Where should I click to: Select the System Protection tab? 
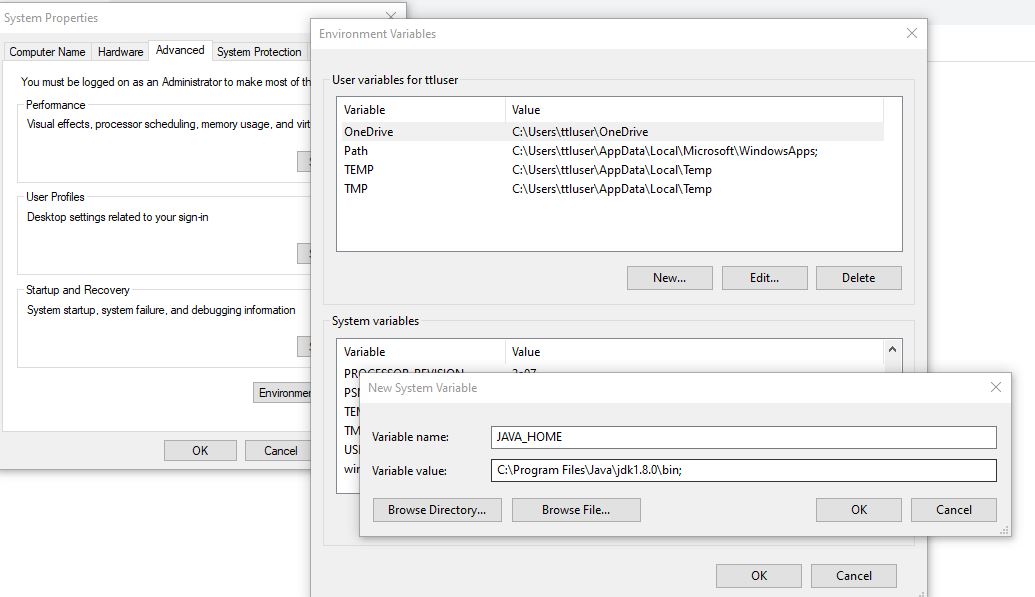(x=259, y=51)
